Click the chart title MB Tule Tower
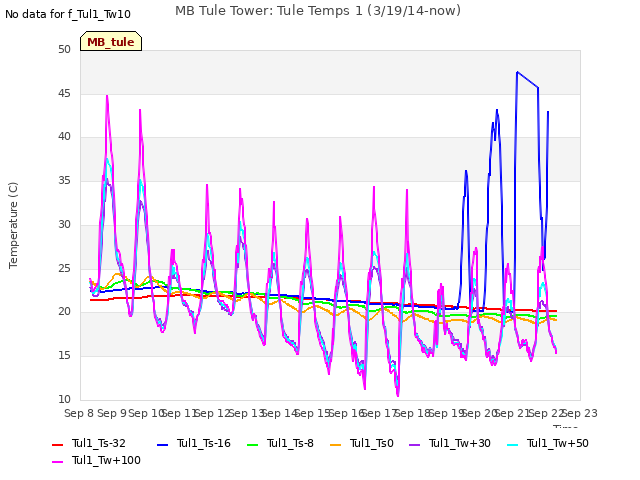Screen dimensions: 640x480 point(318,11)
